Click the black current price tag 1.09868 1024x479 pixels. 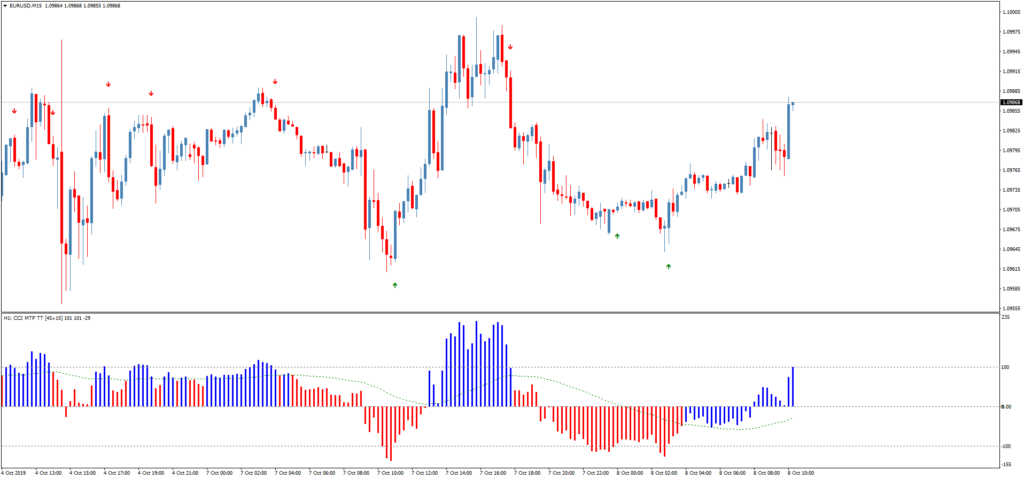point(1010,102)
